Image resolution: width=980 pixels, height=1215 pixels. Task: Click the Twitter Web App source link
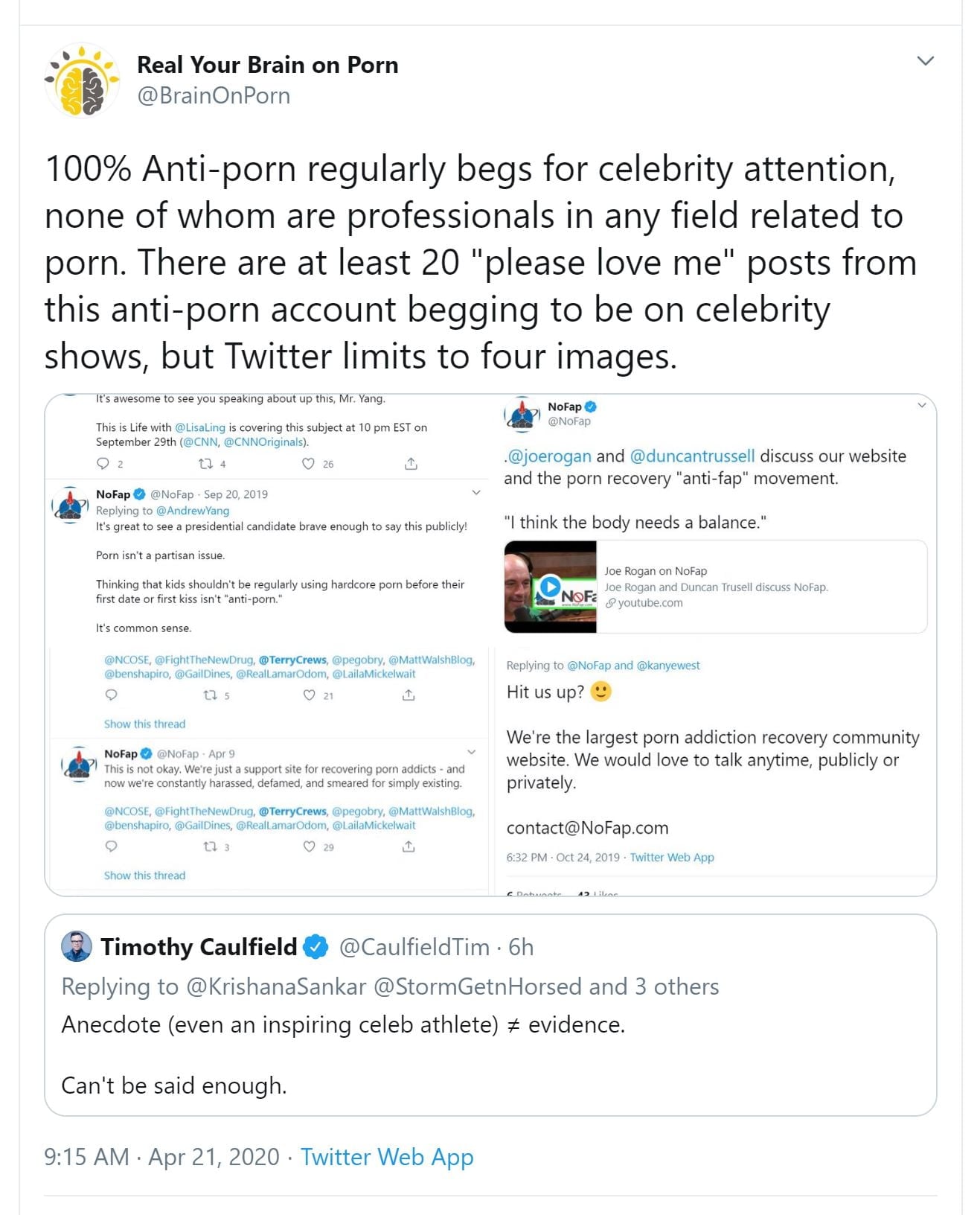pos(386,1157)
